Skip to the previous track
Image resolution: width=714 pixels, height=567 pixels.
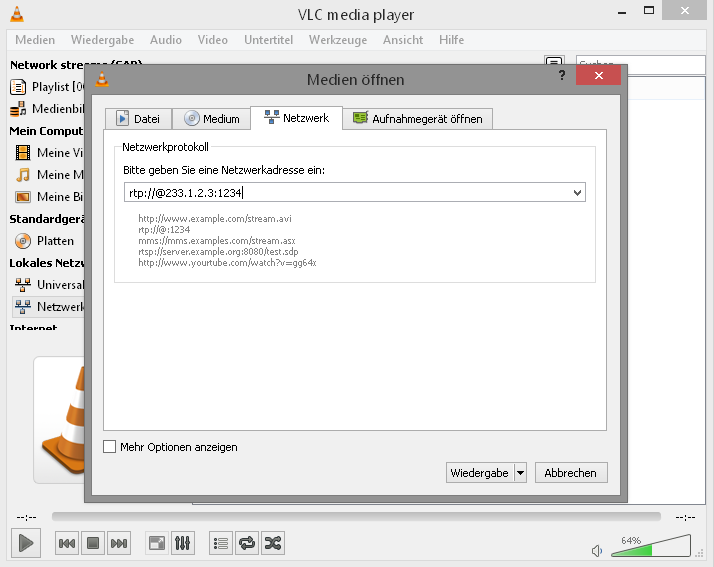point(67,543)
